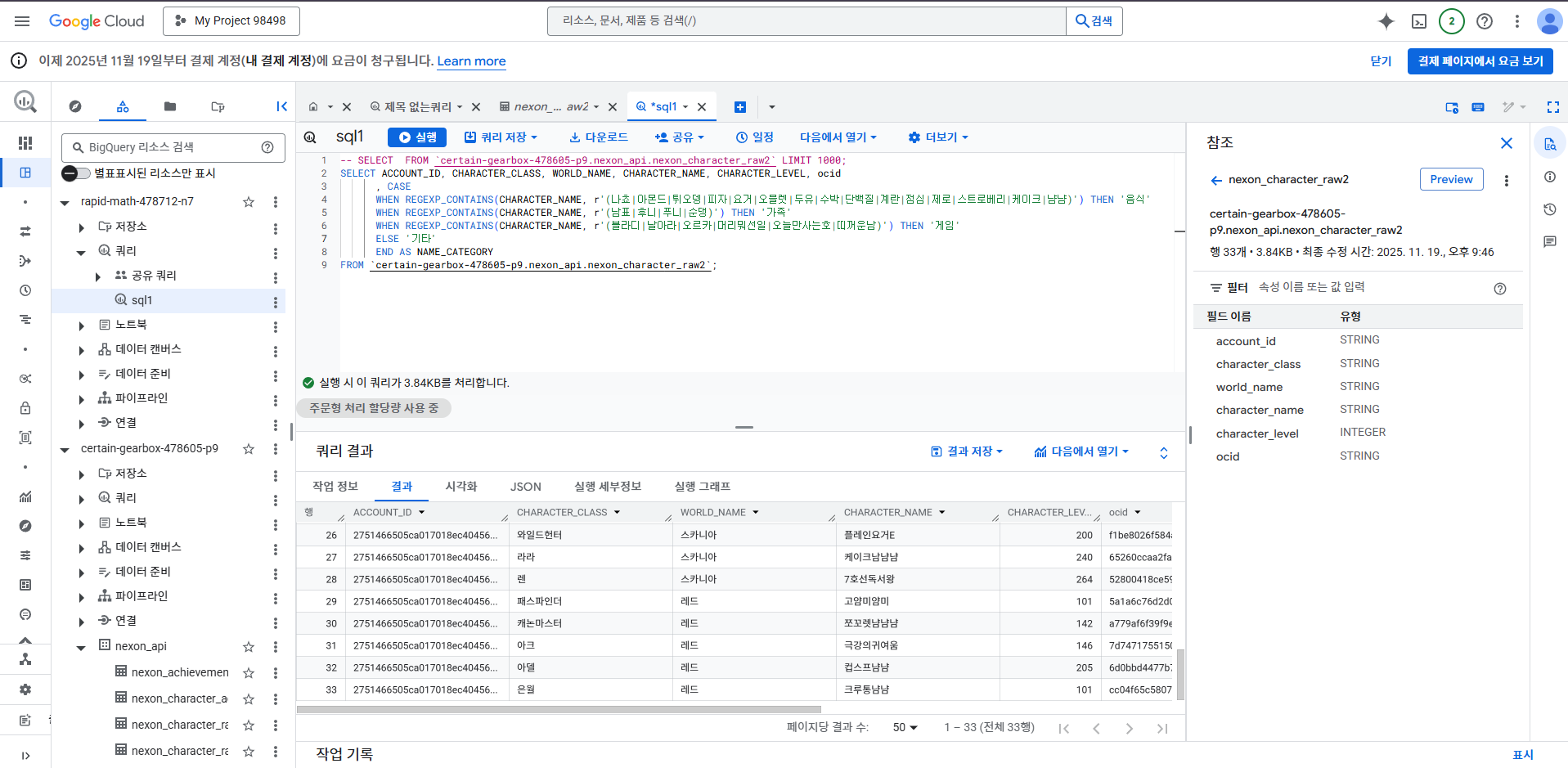Open tab overflow dropdown arrow
1568x768 pixels.
click(x=771, y=107)
